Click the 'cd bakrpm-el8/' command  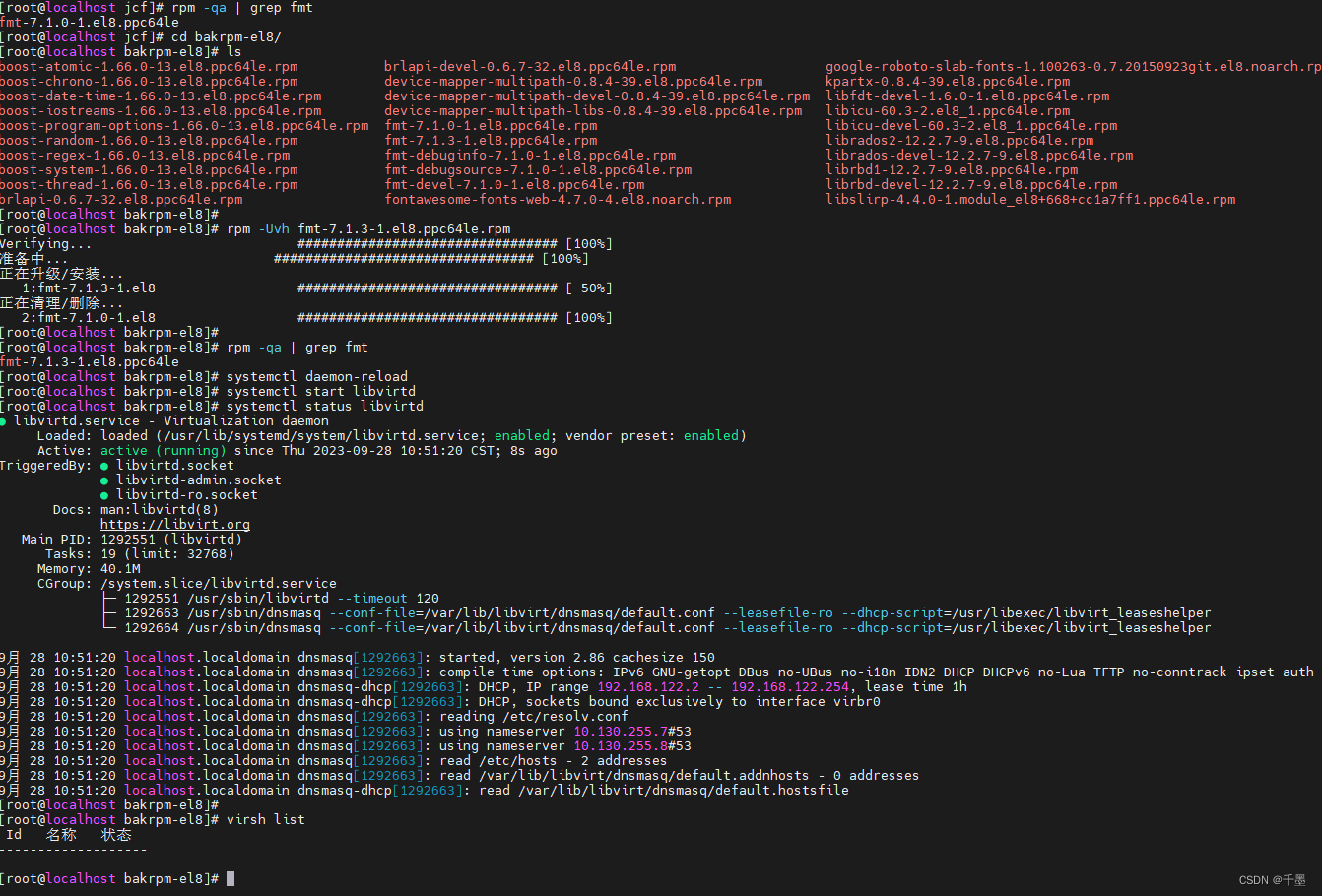pos(227,37)
